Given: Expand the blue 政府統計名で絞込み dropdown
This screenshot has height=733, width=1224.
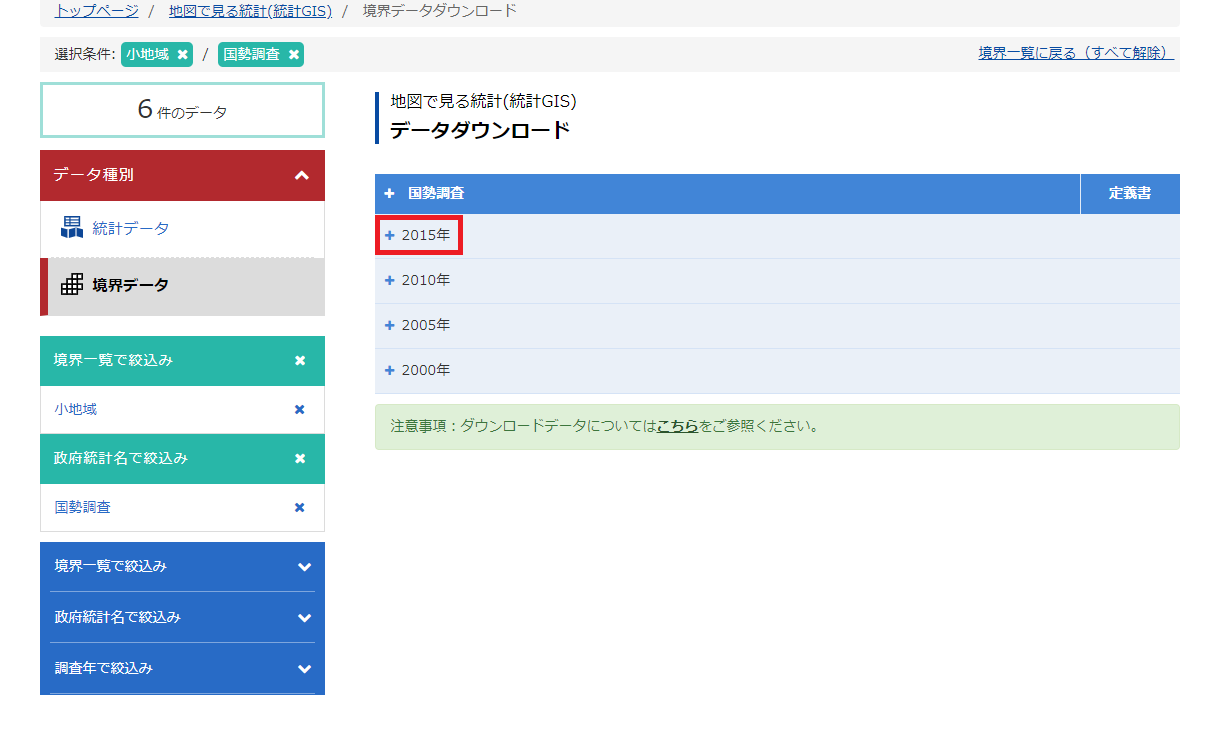Looking at the screenshot, I should click(304, 618).
